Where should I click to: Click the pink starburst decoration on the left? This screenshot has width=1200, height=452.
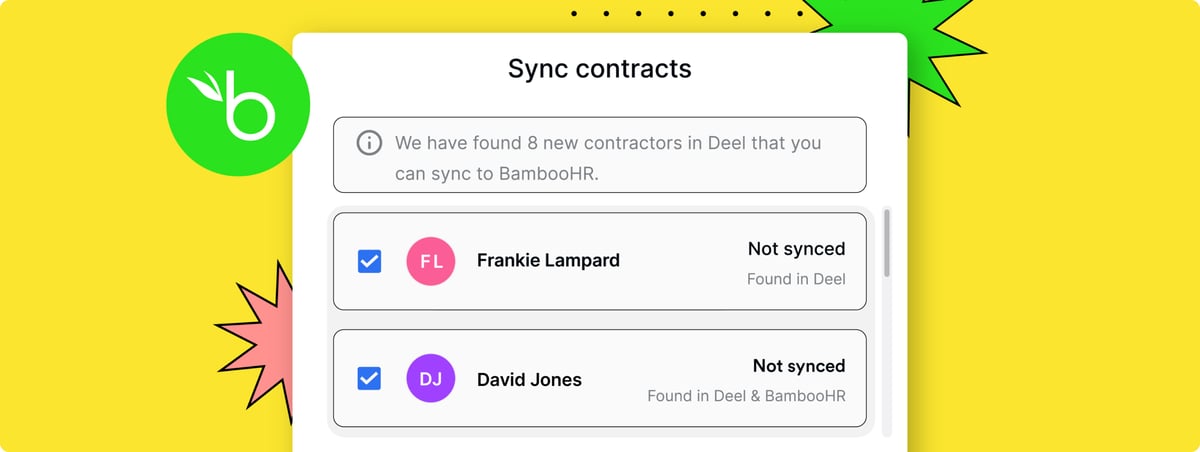pyautogui.click(x=255, y=335)
